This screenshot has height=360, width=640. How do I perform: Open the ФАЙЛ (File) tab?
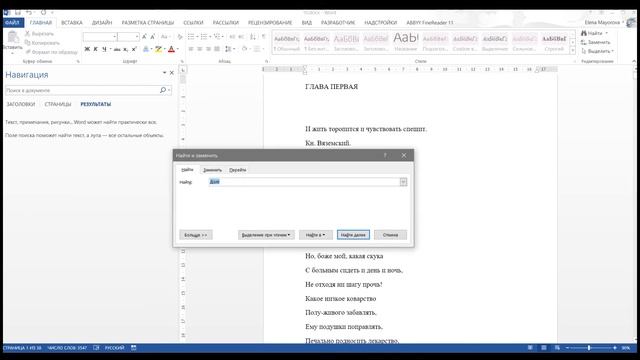(x=13, y=22)
